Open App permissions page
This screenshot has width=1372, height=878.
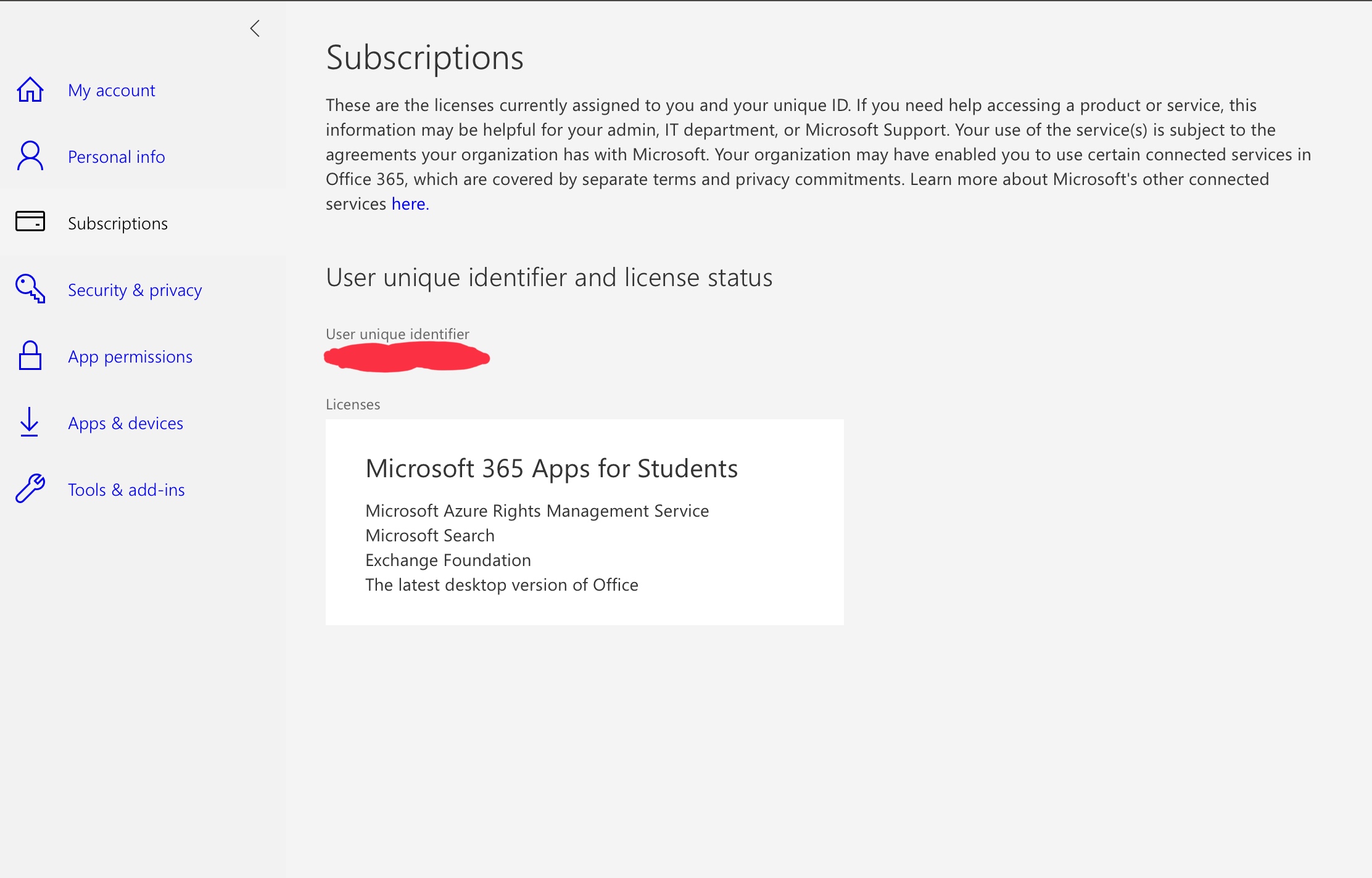[x=130, y=357]
